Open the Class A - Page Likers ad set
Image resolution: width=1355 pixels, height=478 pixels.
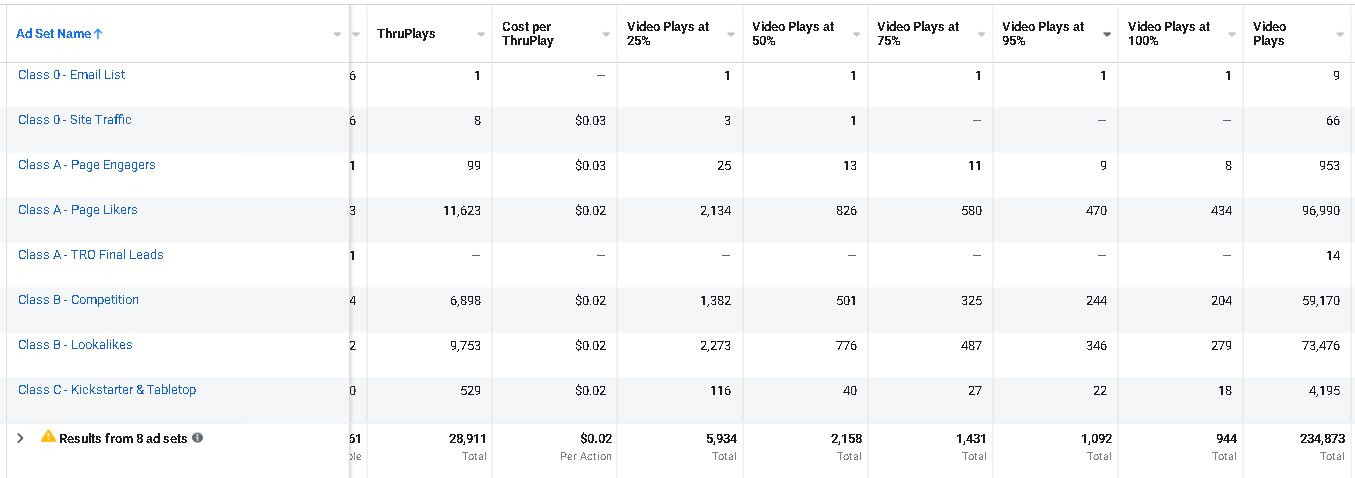(78, 210)
